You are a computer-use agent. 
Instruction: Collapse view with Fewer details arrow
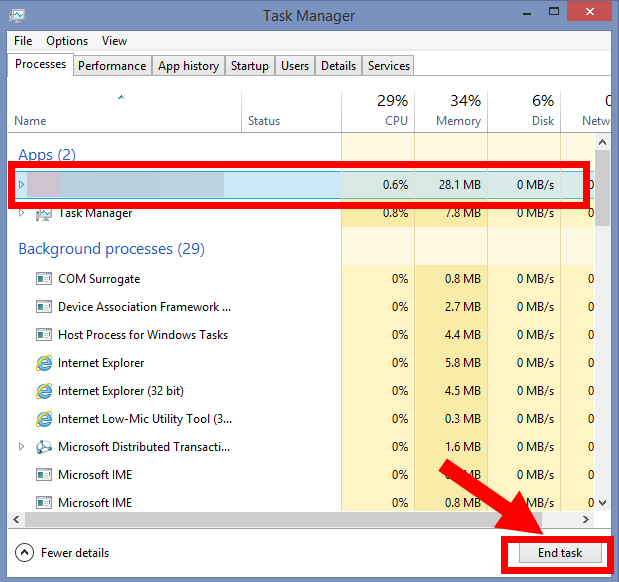24,553
